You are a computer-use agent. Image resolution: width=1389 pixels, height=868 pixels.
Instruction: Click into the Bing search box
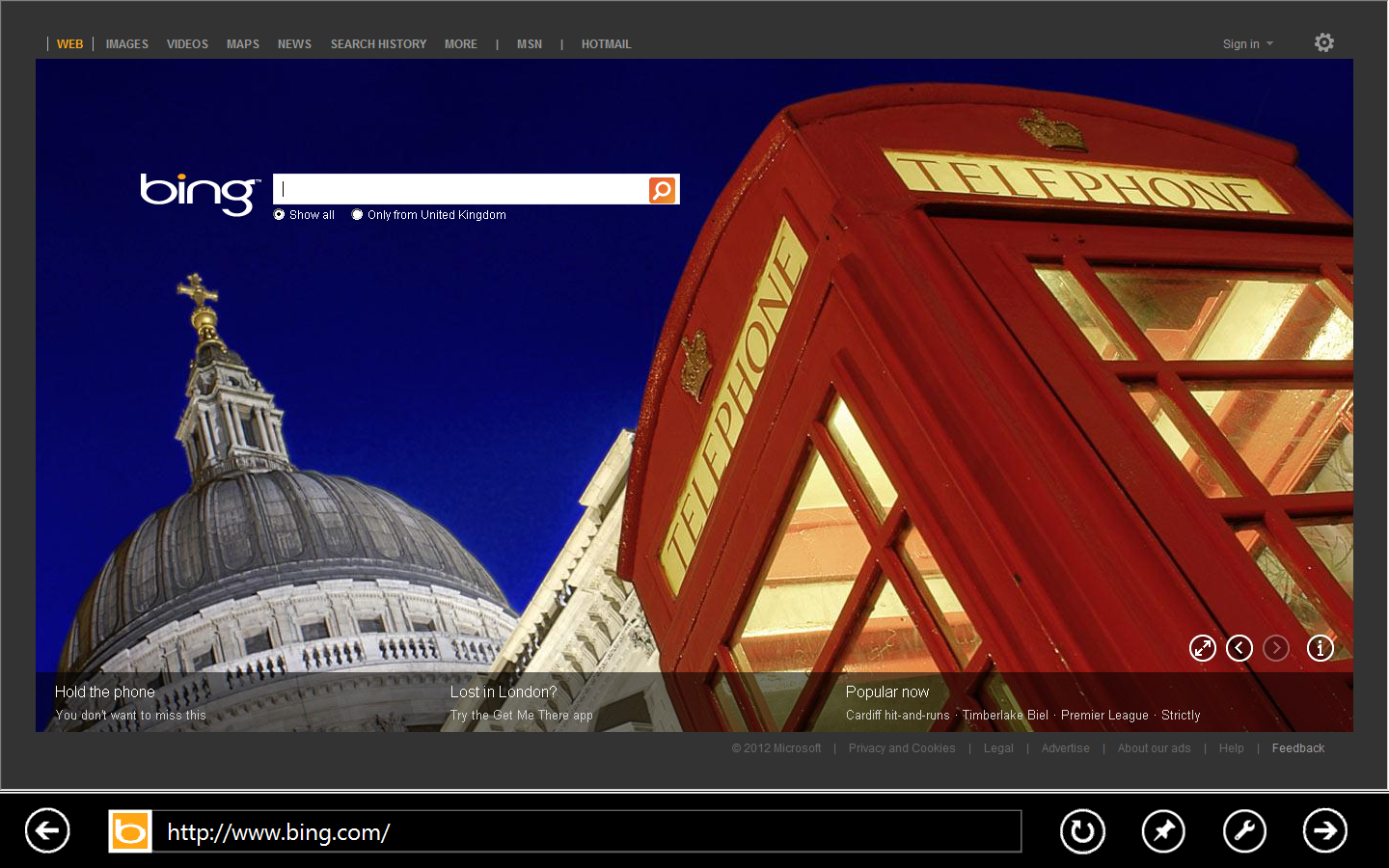tap(461, 189)
